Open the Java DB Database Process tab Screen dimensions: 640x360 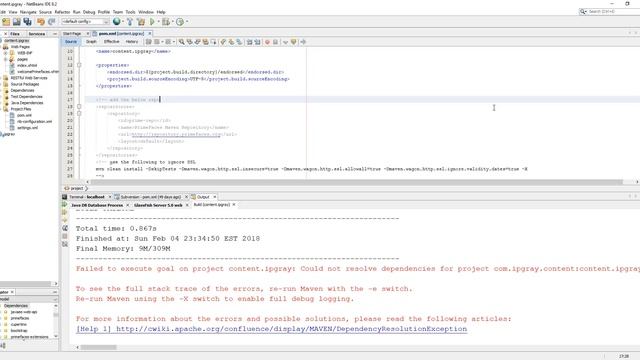pos(97,205)
